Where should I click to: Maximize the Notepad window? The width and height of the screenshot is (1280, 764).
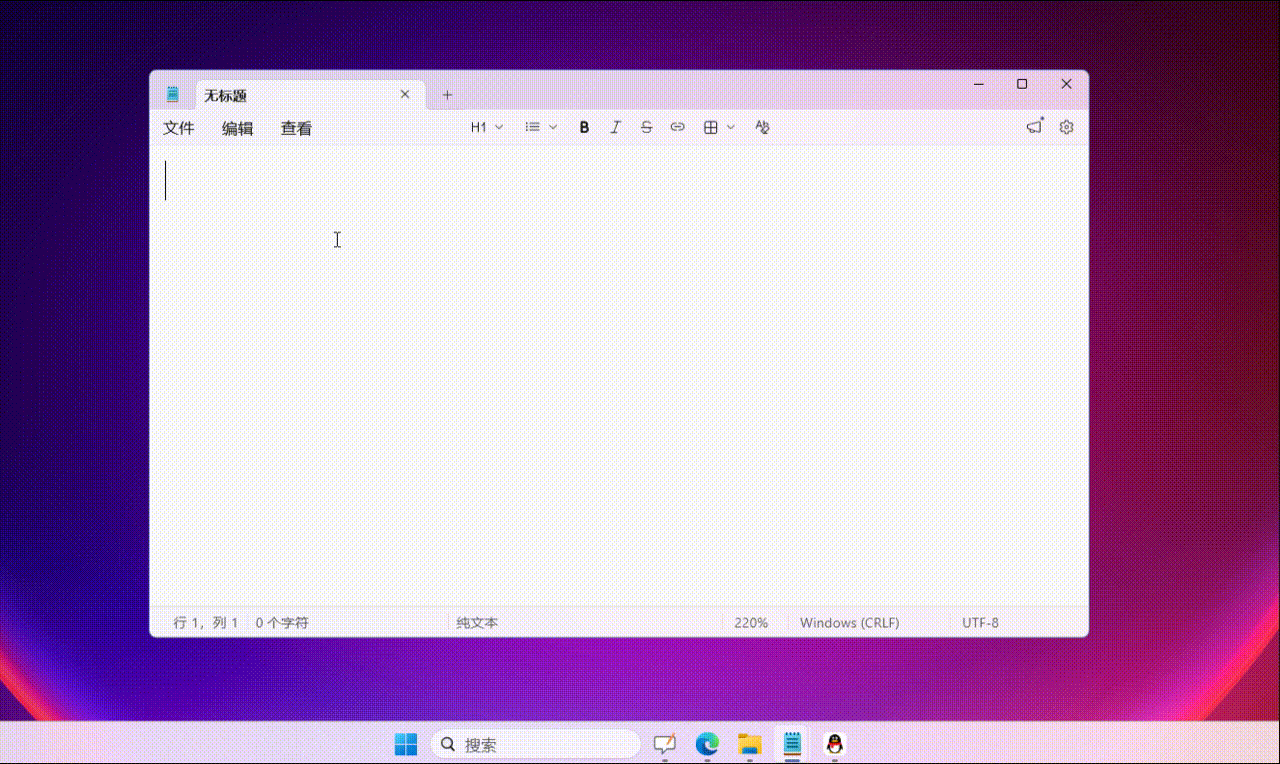1022,84
